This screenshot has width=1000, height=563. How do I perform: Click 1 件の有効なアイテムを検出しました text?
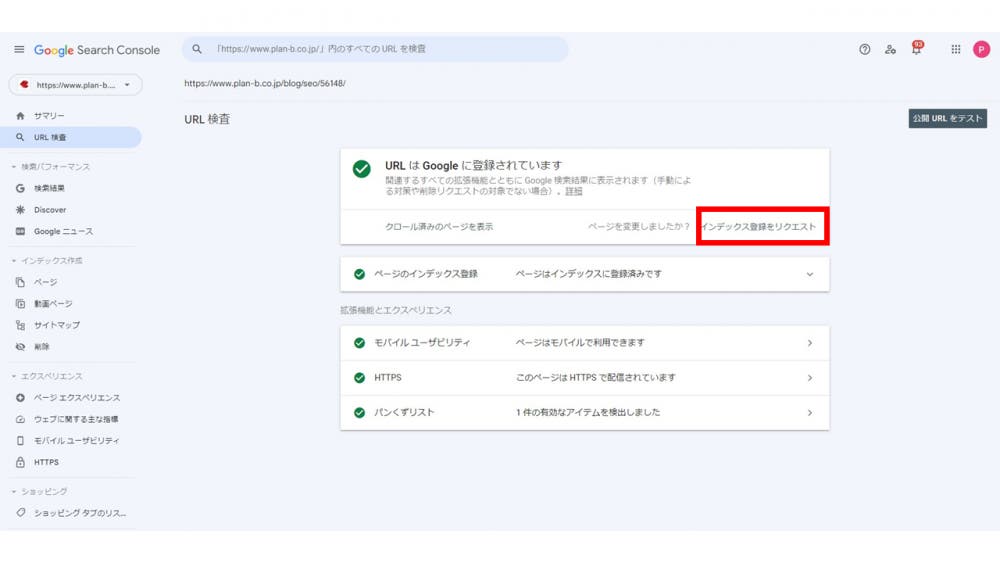click(x=588, y=413)
